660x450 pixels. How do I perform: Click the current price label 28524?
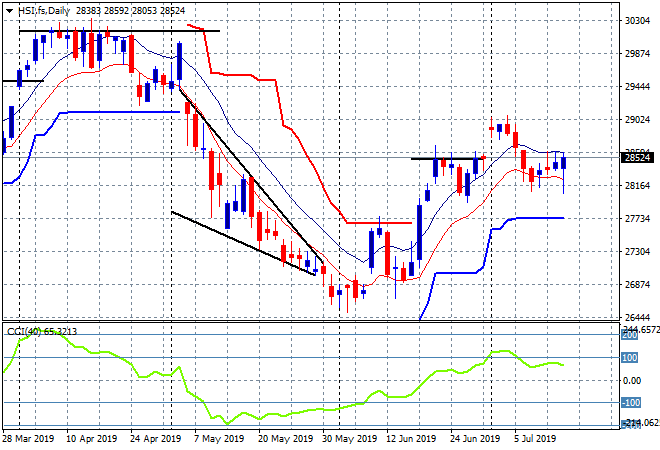[x=638, y=158]
